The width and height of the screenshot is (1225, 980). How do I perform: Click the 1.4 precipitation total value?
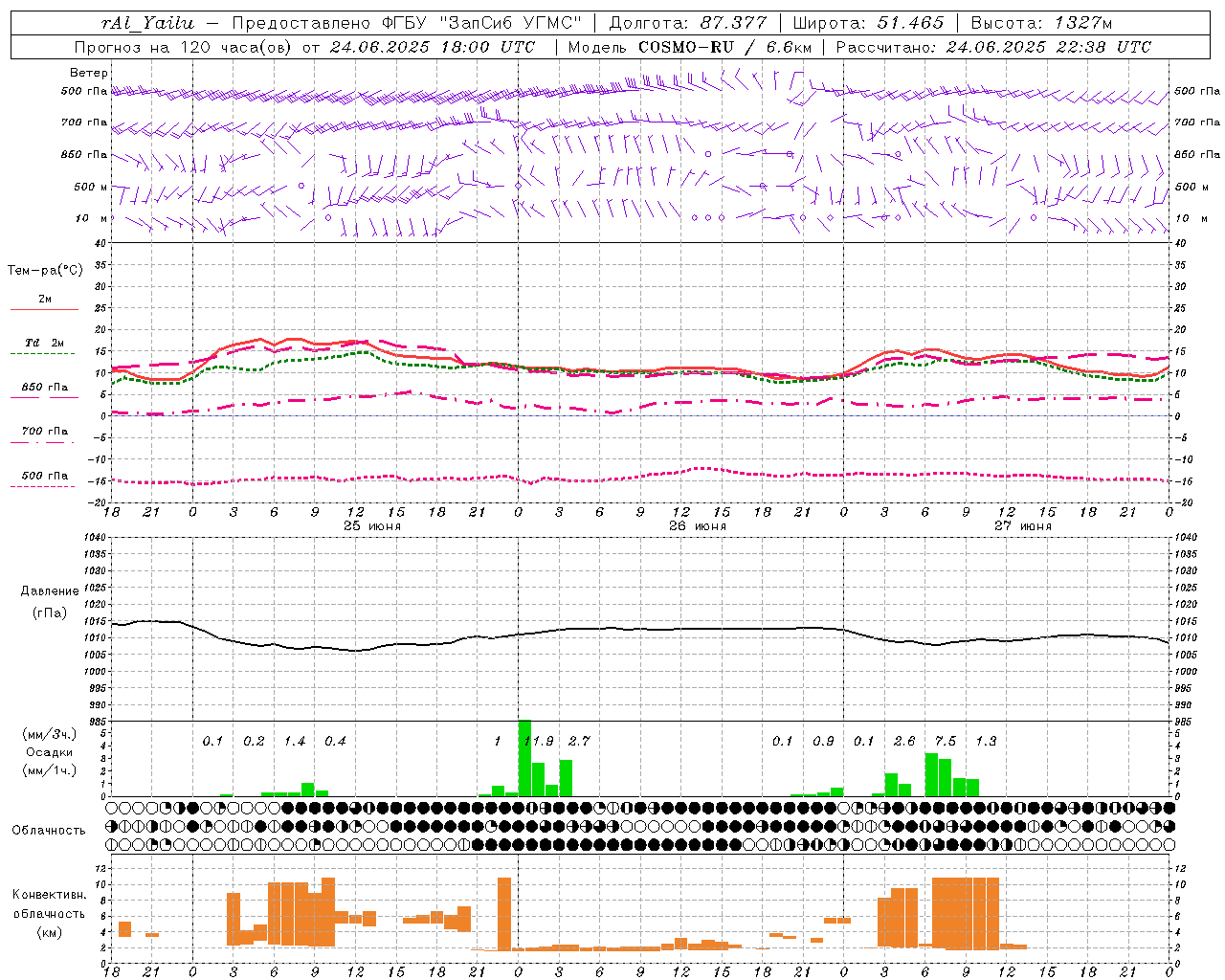tap(295, 741)
